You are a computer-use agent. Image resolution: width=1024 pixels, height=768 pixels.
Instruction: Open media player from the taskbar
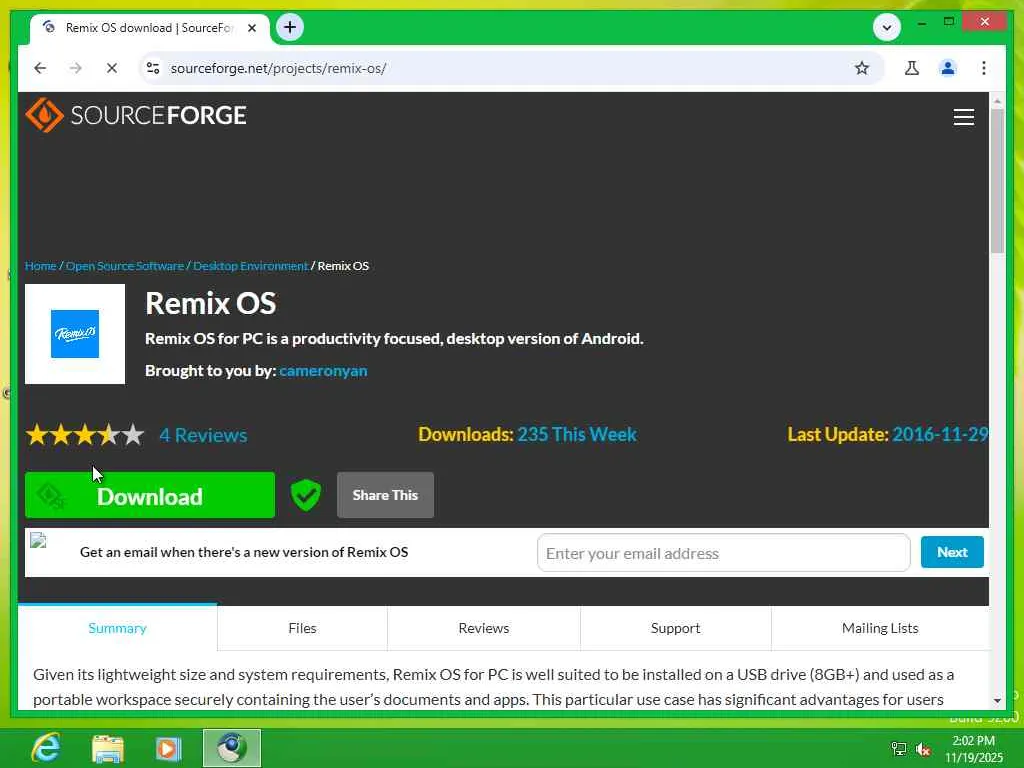click(168, 748)
